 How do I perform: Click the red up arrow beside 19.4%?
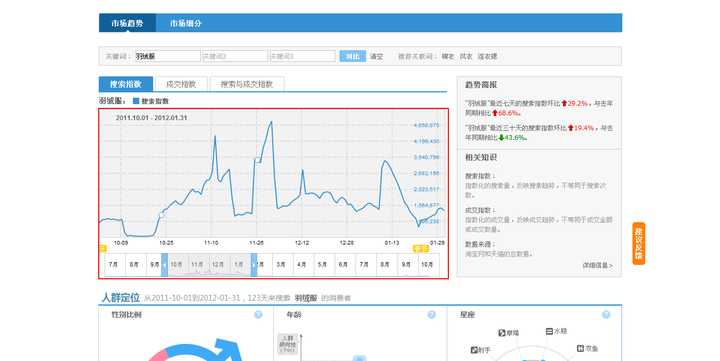pyautogui.click(x=571, y=128)
